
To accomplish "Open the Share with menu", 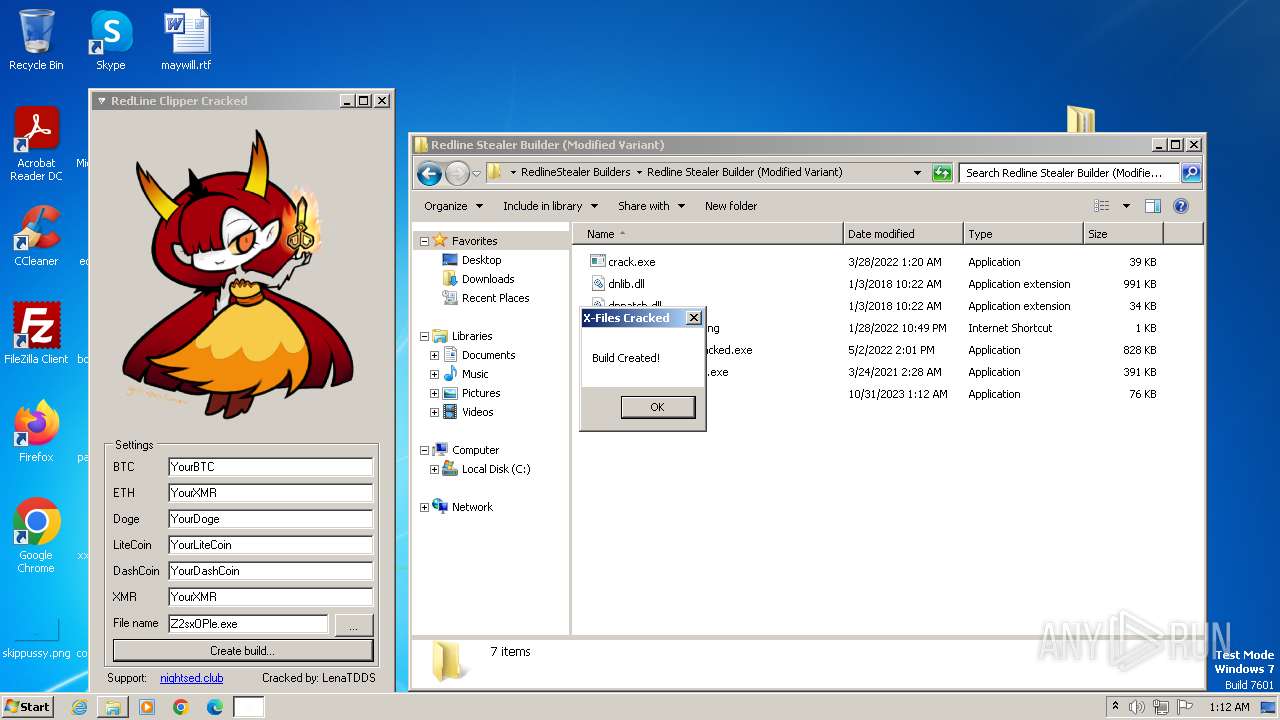I will [651, 206].
